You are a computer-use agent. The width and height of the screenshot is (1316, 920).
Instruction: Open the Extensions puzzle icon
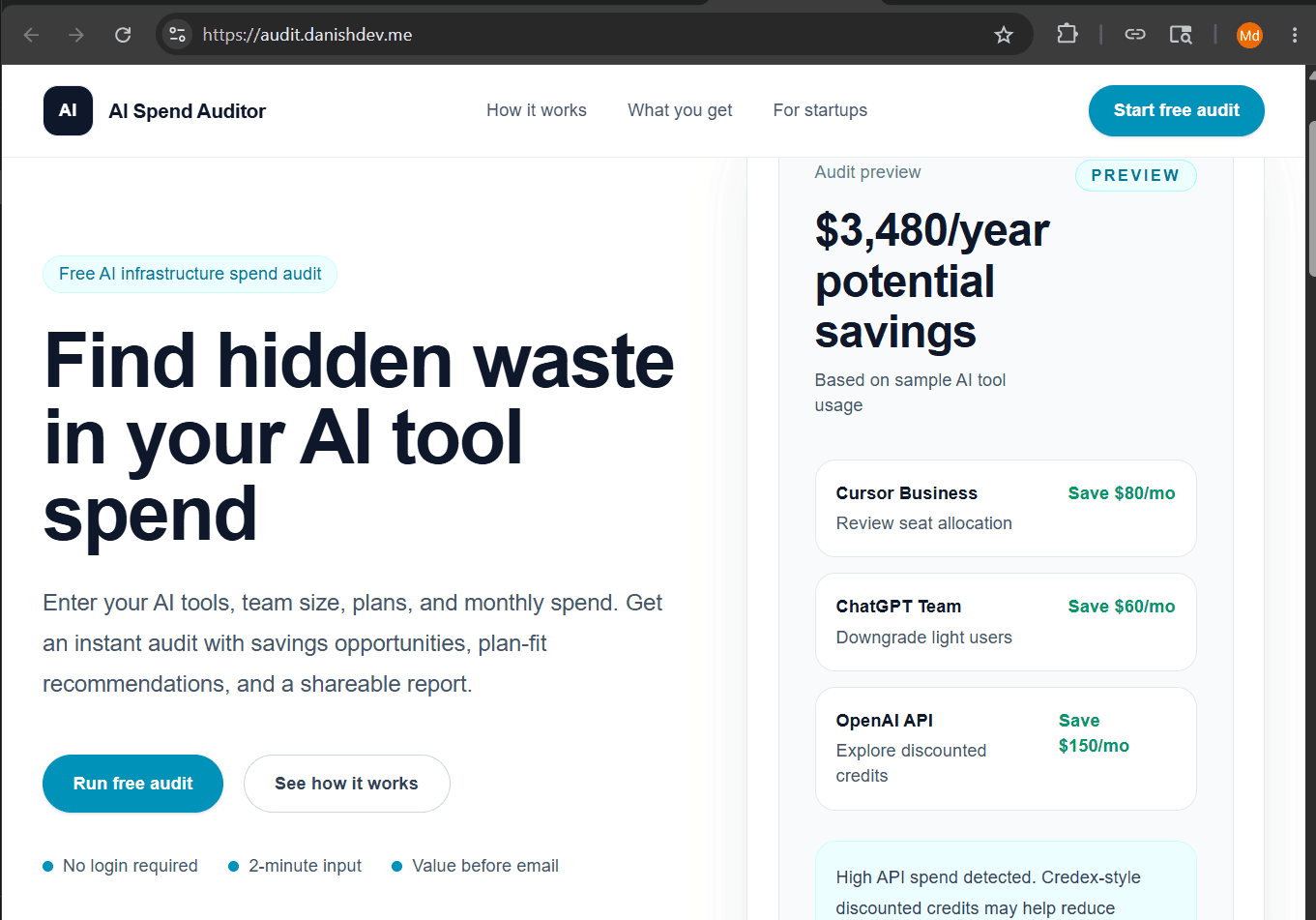[x=1067, y=35]
